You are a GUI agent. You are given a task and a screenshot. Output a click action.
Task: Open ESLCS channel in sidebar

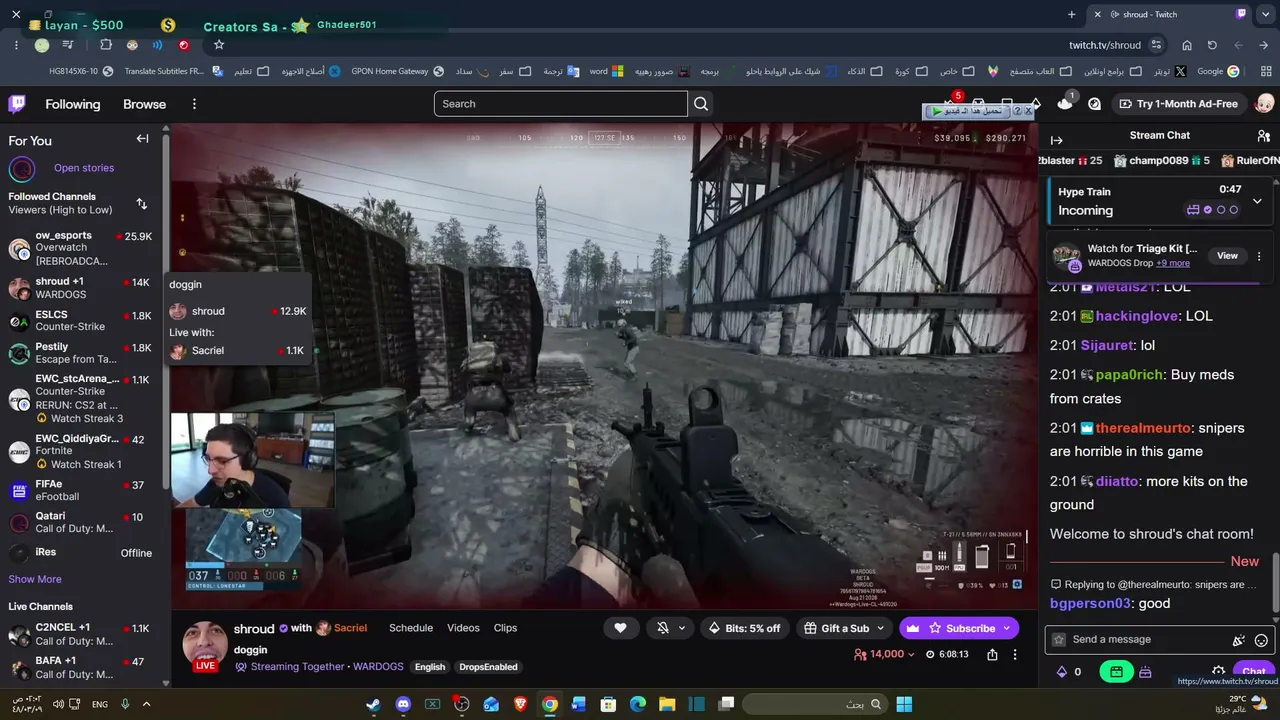(x=80, y=321)
